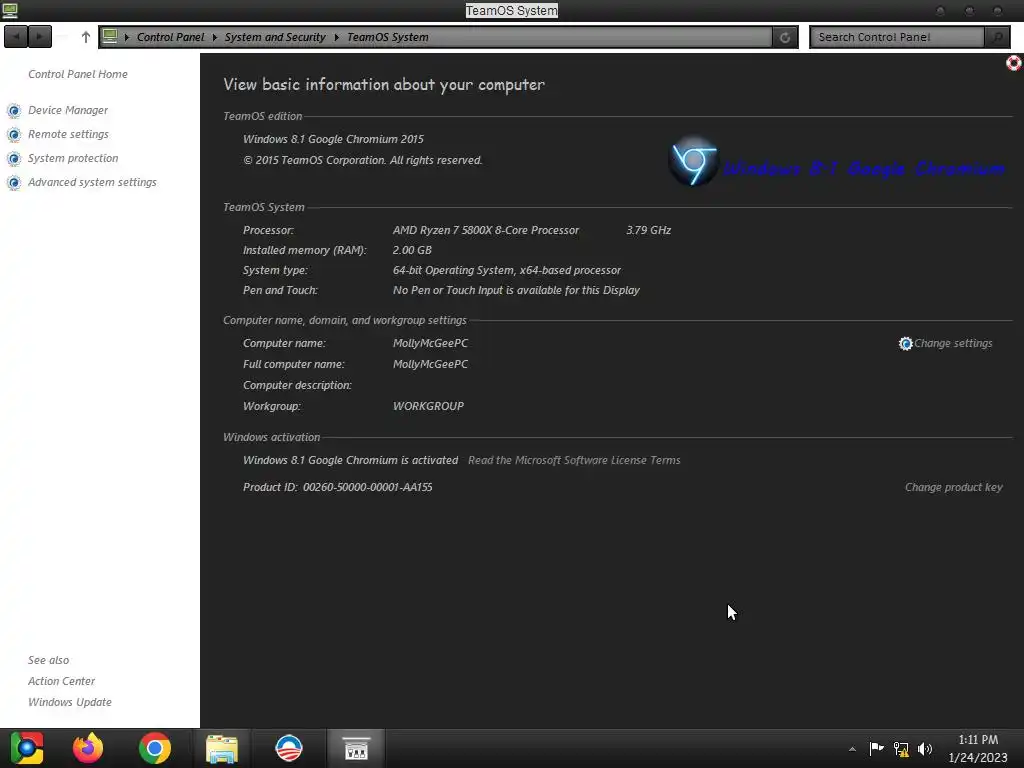Screen dimensions: 1024x768
Task: Go back with the navigation back arrow
Action: point(16,37)
